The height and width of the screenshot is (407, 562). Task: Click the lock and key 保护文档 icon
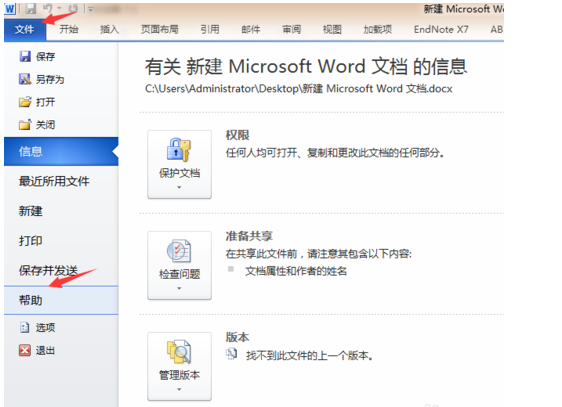[x=179, y=150]
